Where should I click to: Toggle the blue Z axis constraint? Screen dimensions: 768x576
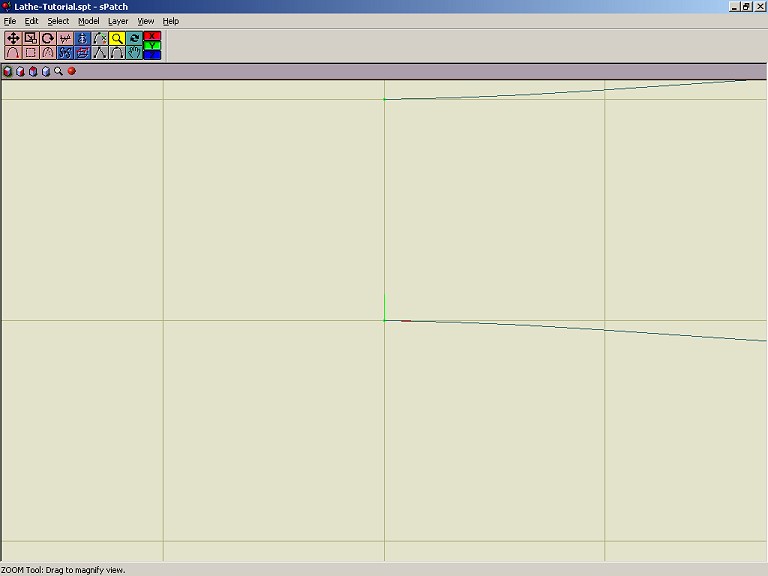(x=152, y=55)
